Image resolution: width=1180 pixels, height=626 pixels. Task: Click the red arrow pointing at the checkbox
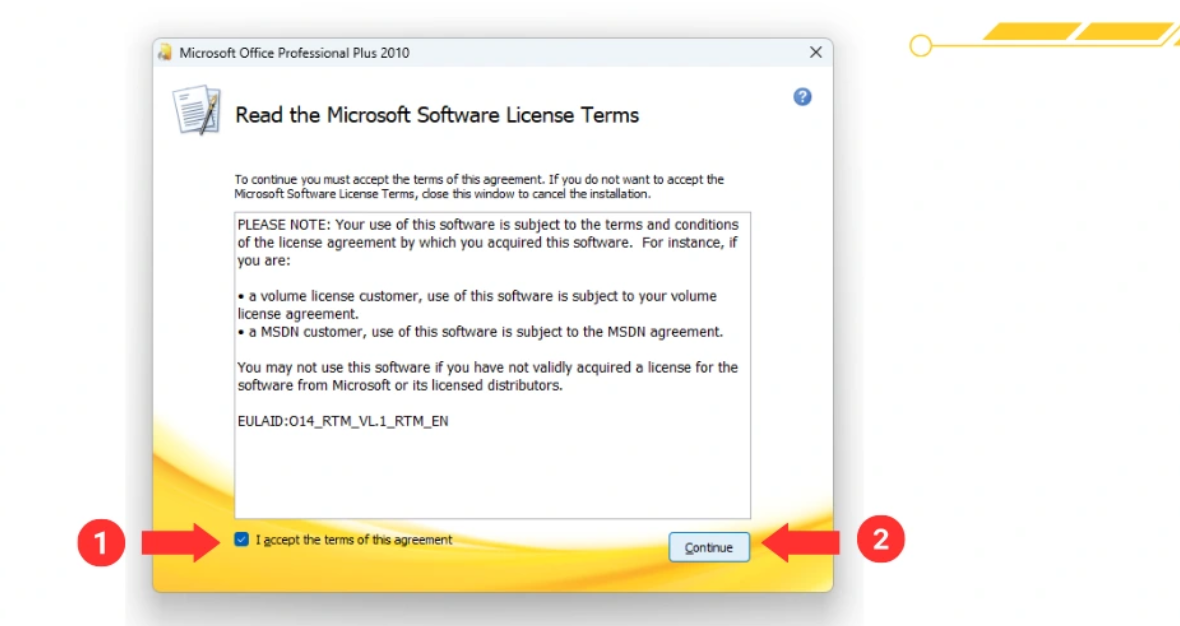180,542
